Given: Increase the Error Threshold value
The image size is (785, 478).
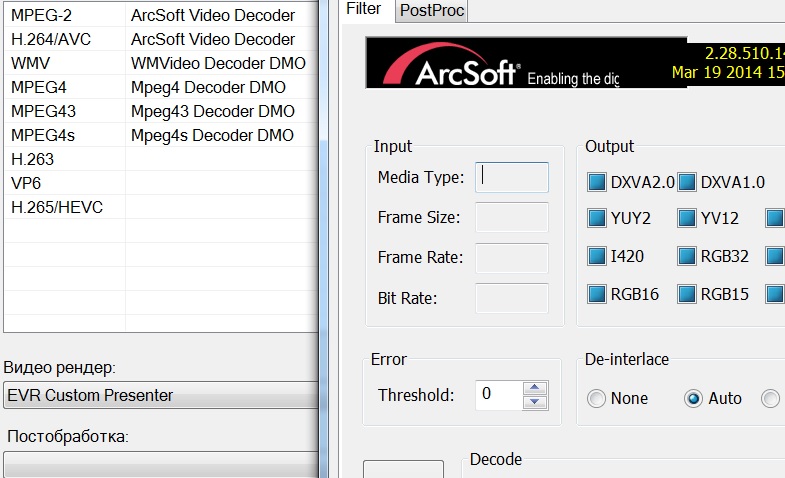Looking at the screenshot, I should click(536, 388).
